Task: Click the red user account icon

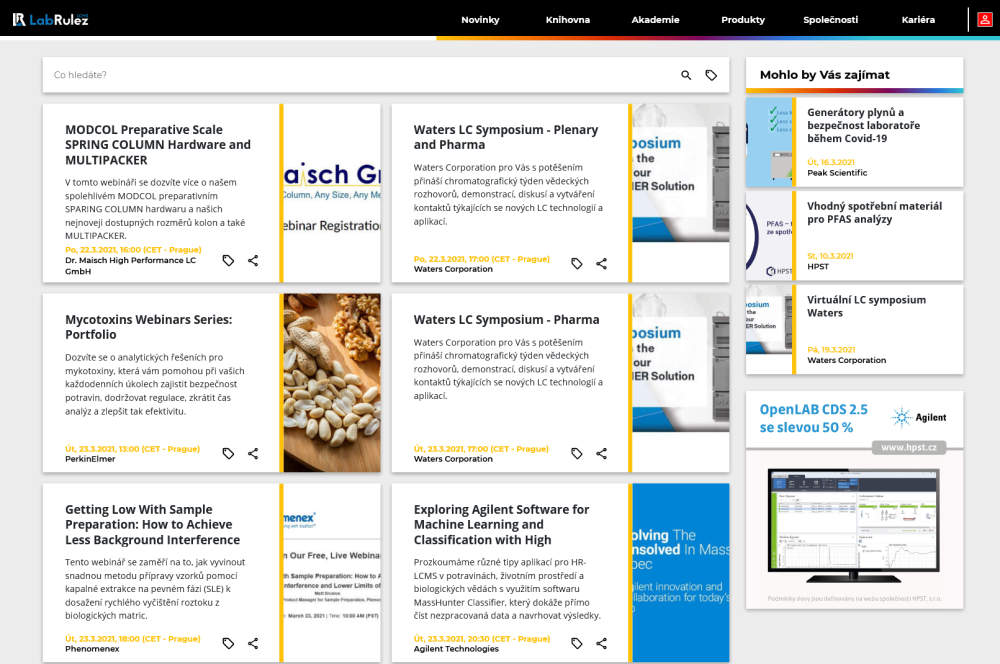Action: [985, 20]
